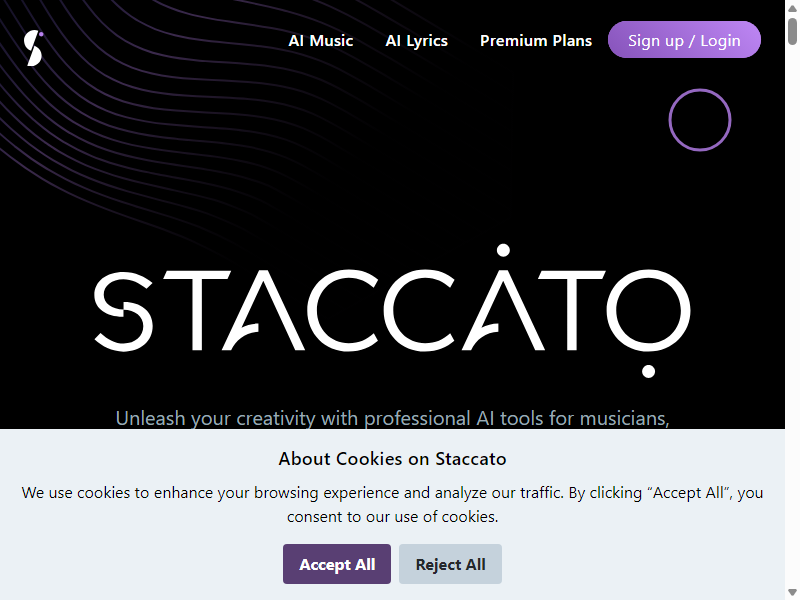Open Sign up / Login
800x600 pixels.
684,40
